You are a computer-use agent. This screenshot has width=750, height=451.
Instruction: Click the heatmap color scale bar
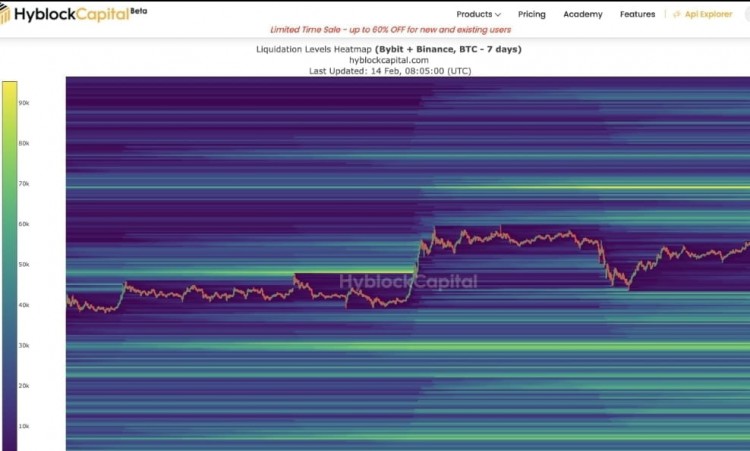(9, 266)
